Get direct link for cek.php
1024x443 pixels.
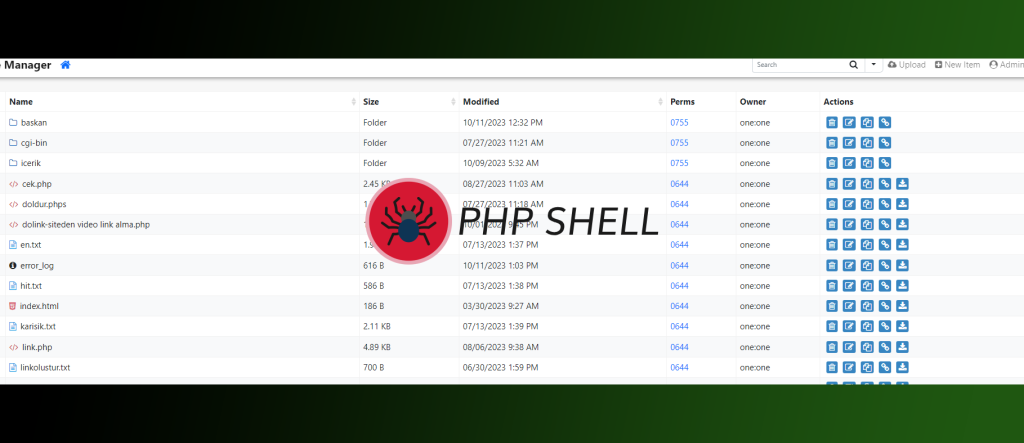point(885,184)
